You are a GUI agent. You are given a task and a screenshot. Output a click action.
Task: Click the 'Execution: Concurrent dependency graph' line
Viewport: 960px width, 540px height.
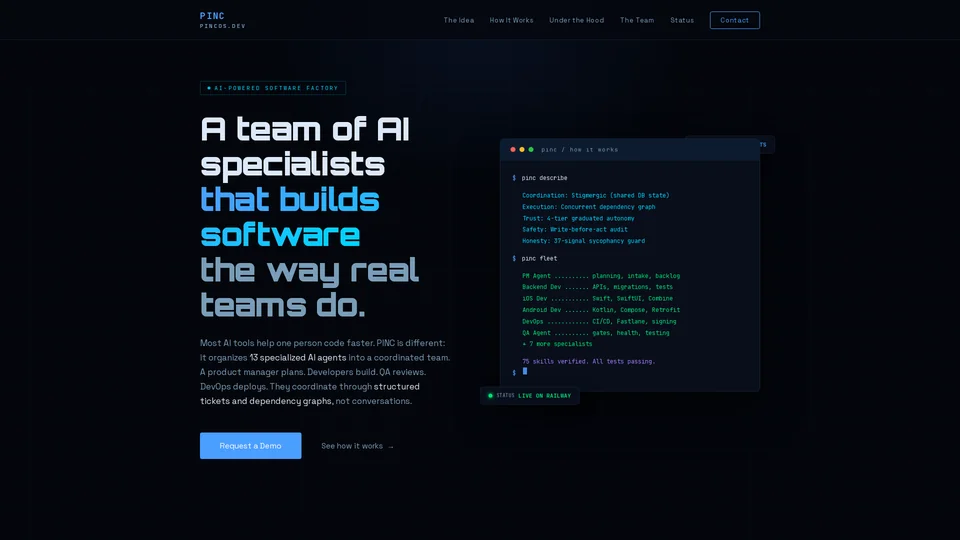coord(588,207)
